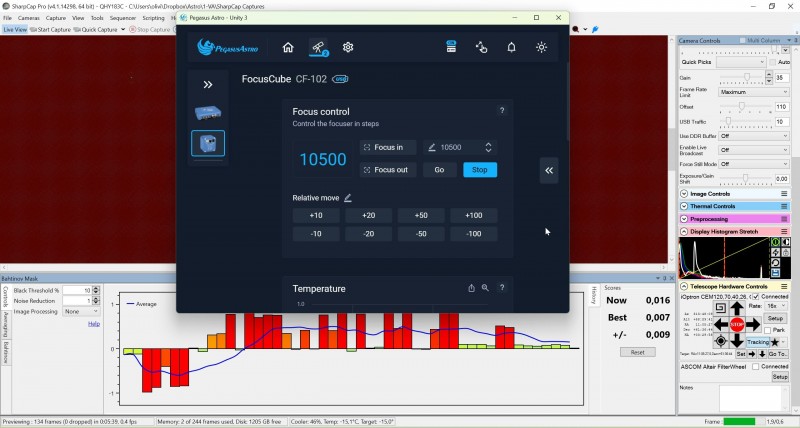The width and height of the screenshot is (800, 428).
Task: Toggle the Auto checkbox beside Quick Picks
Action: [x=772, y=62]
